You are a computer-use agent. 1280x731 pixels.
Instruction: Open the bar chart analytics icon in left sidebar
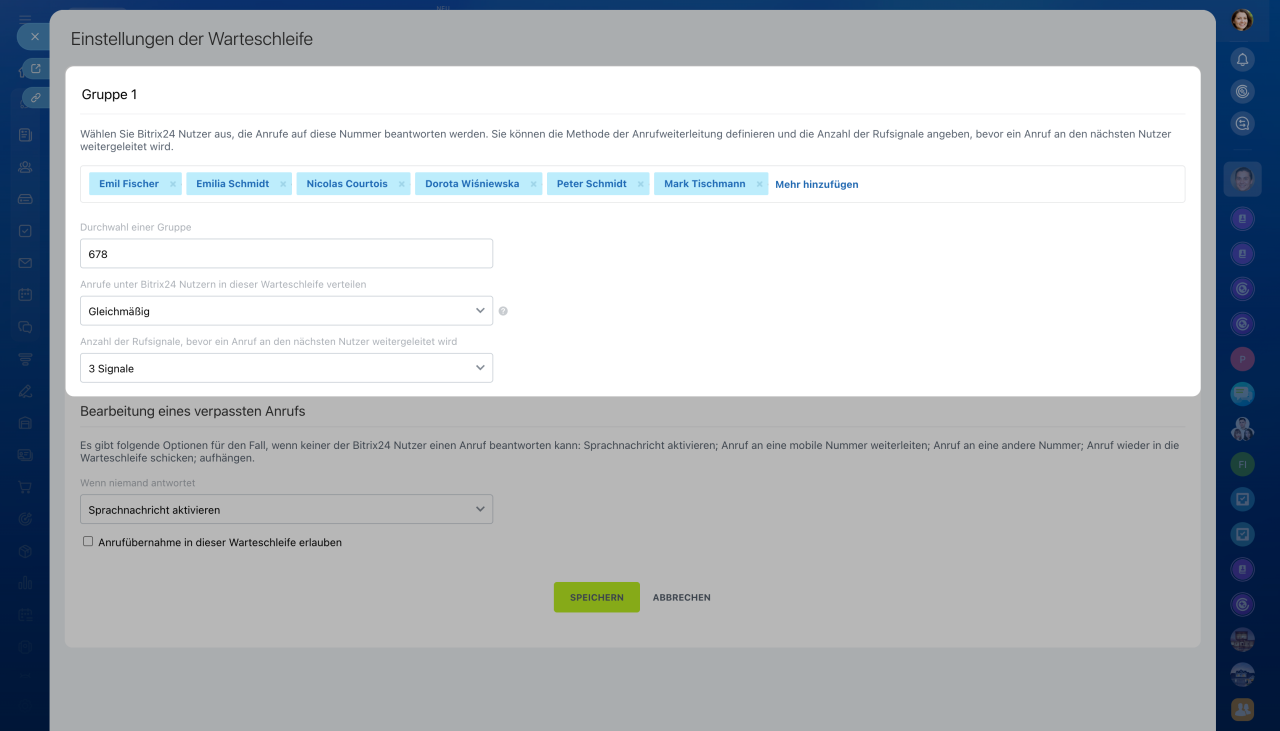[25, 583]
